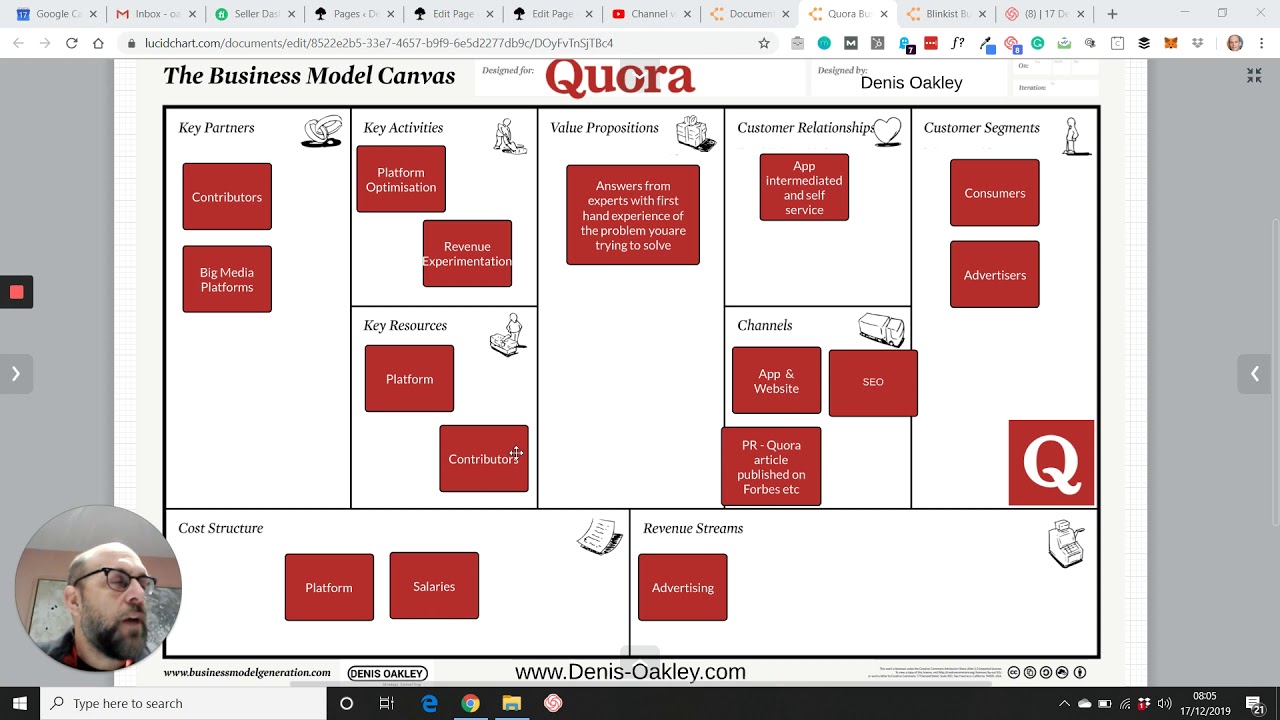Click the Channels truck icon
The width and height of the screenshot is (1280, 720).
click(x=882, y=330)
